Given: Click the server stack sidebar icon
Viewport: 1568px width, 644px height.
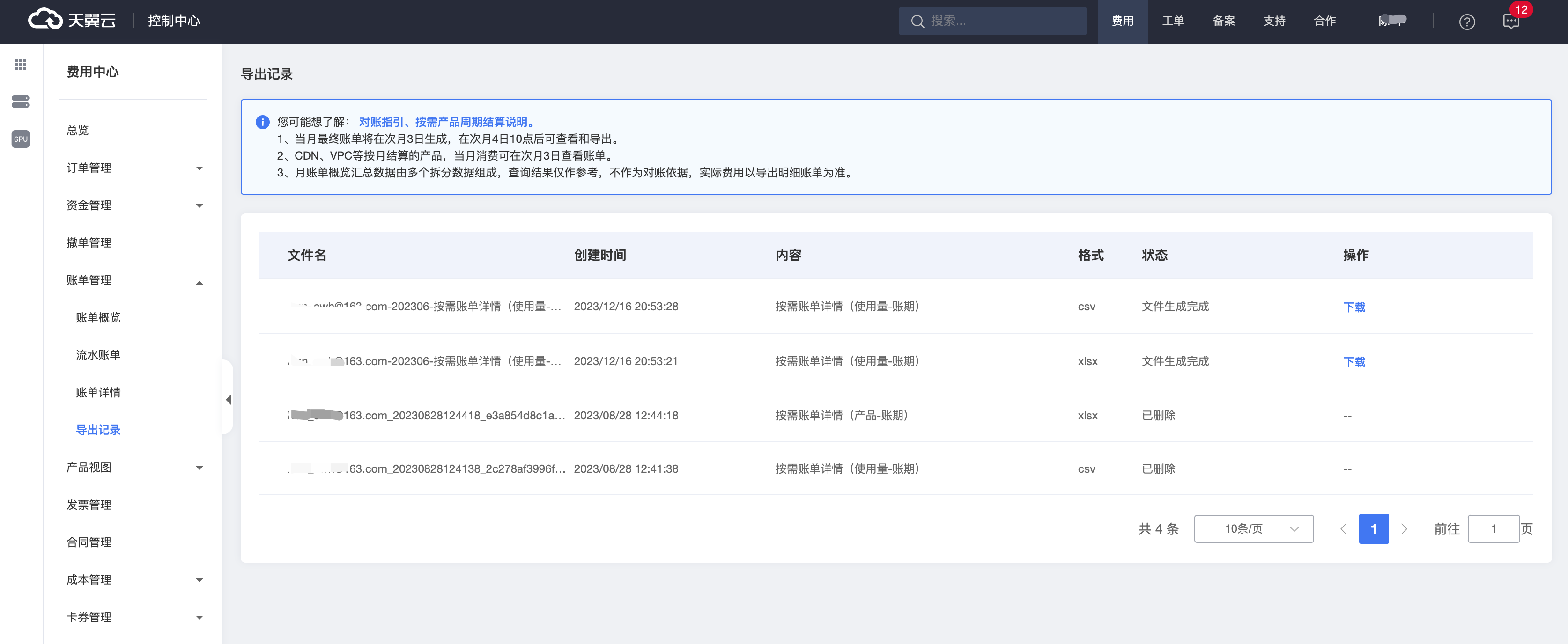Looking at the screenshot, I should click(21, 102).
